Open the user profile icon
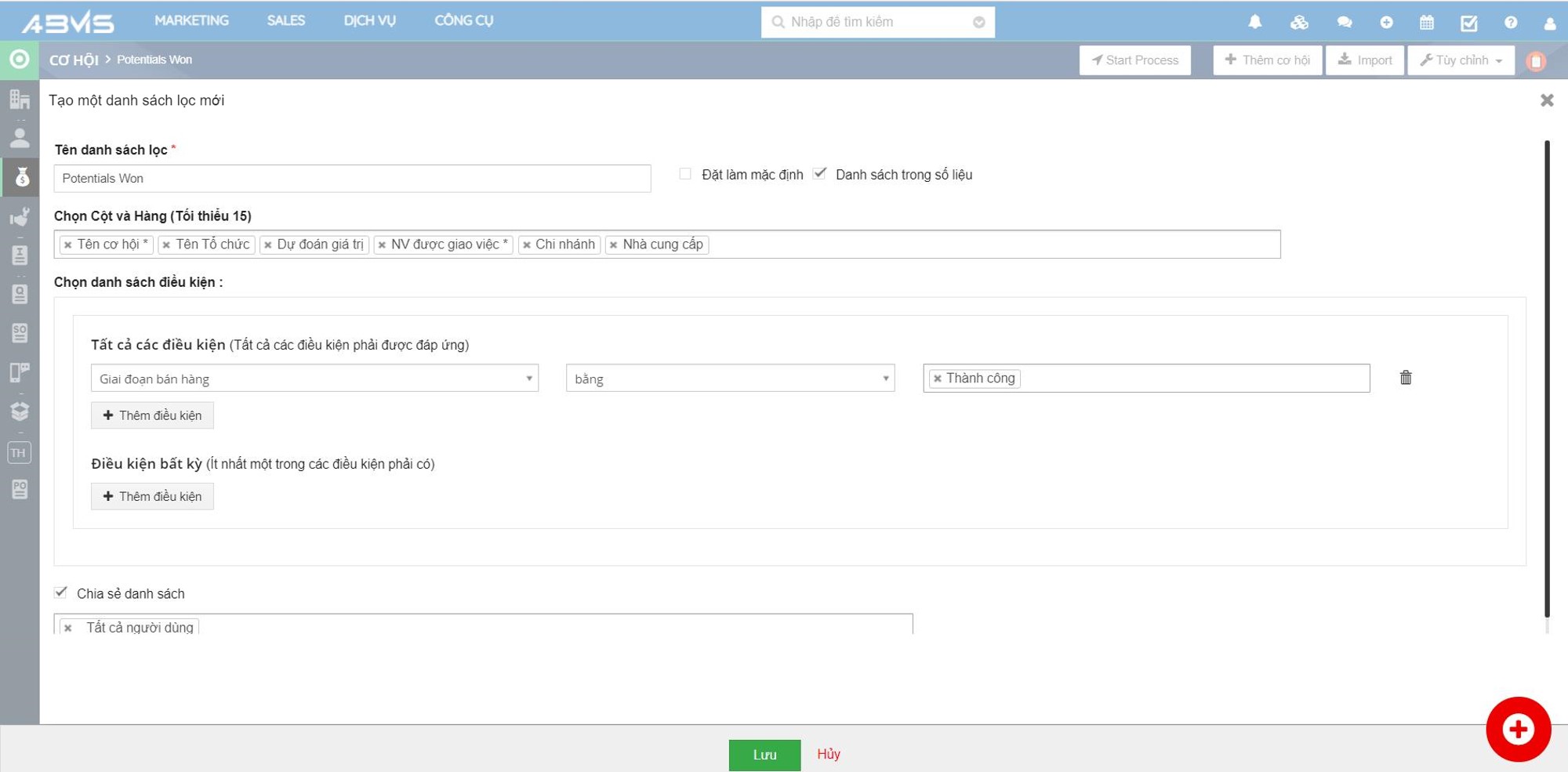The height and width of the screenshot is (772, 1568). pos(1549,23)
